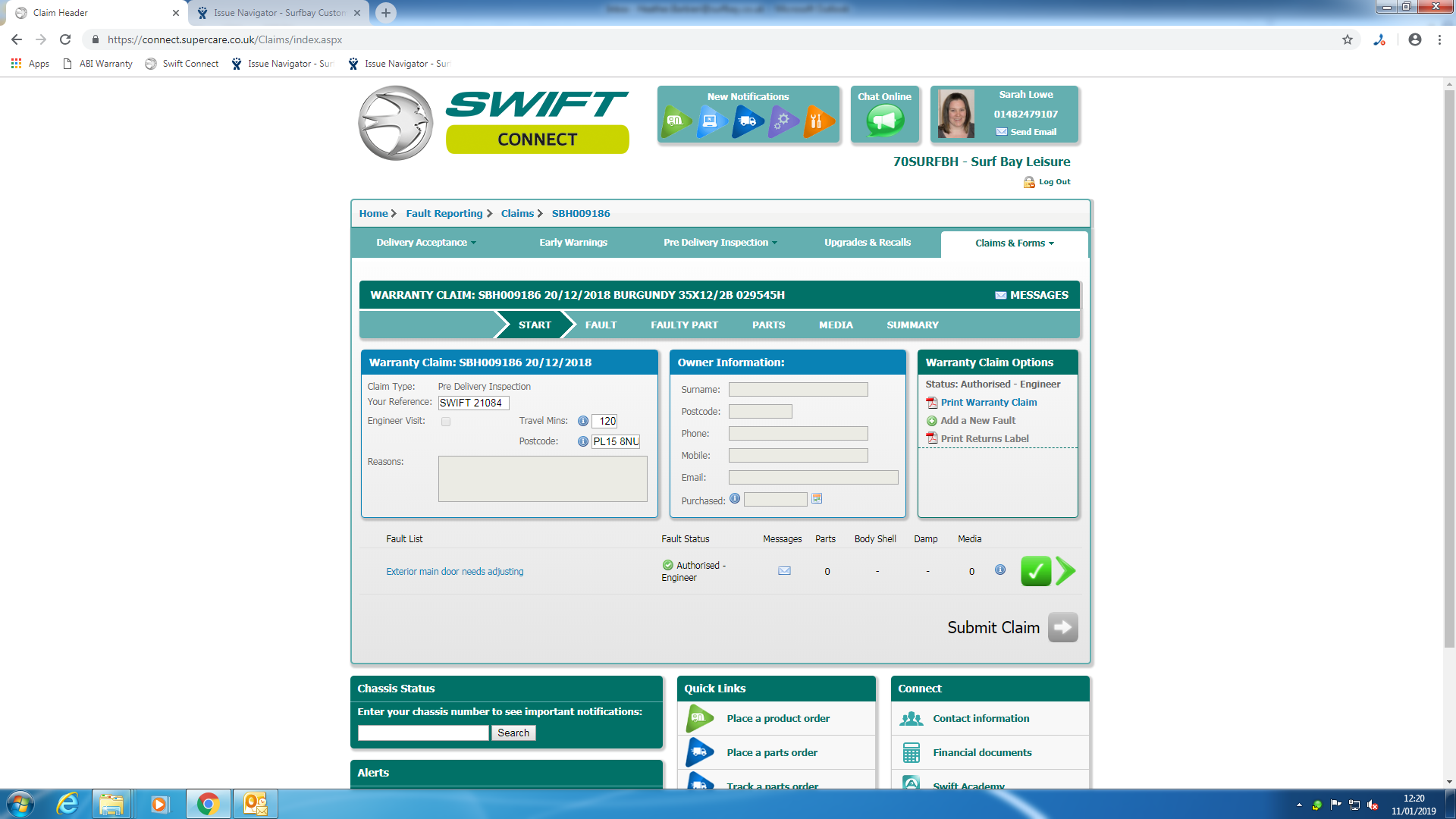Viewport: 1456px width, 819px height.
Task: Open Purchased date calendar picker icon
Action: pos(817,499)
